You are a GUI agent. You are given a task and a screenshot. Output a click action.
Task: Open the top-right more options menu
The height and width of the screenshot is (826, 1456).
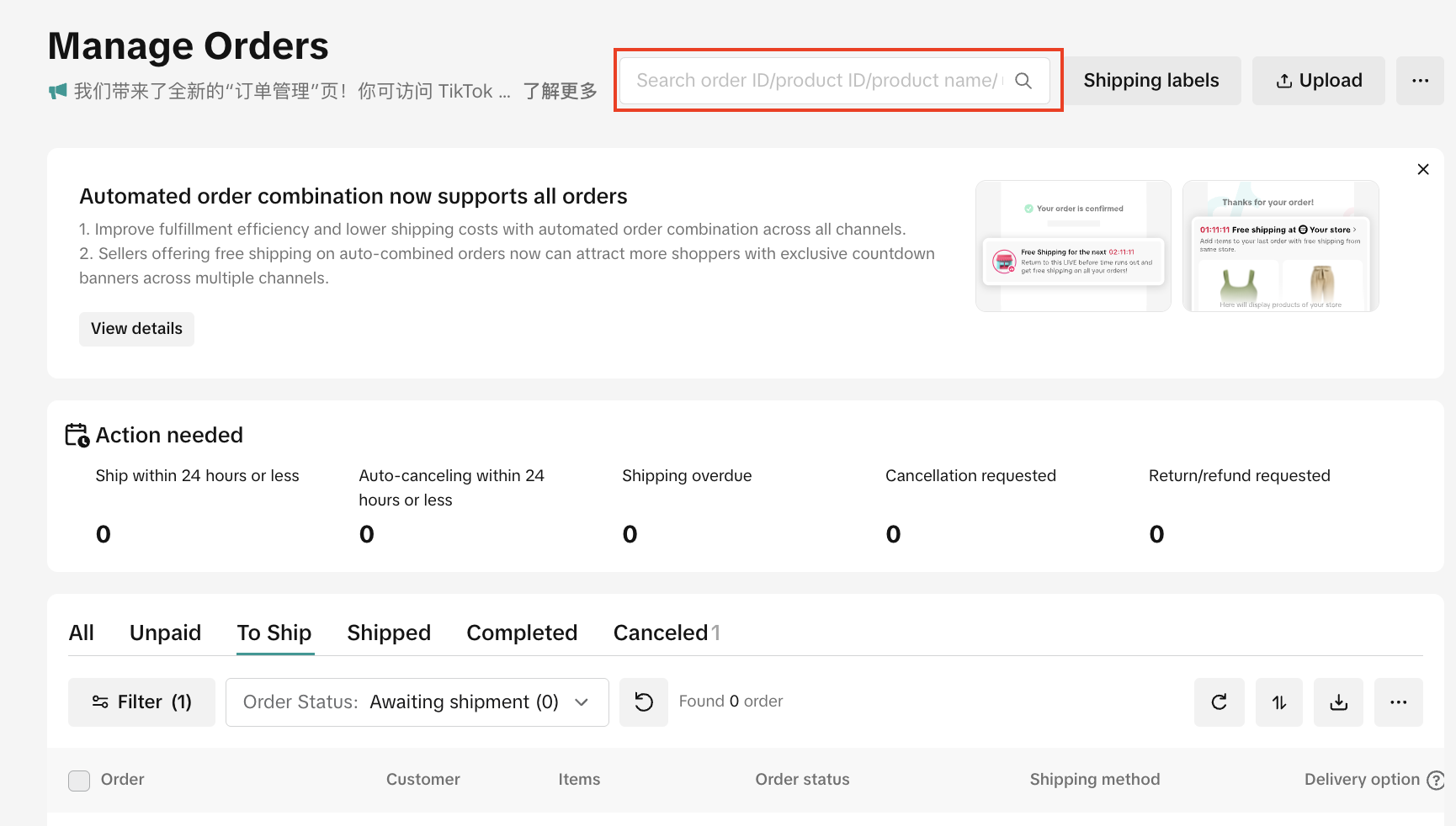(x=1420, y=81)
